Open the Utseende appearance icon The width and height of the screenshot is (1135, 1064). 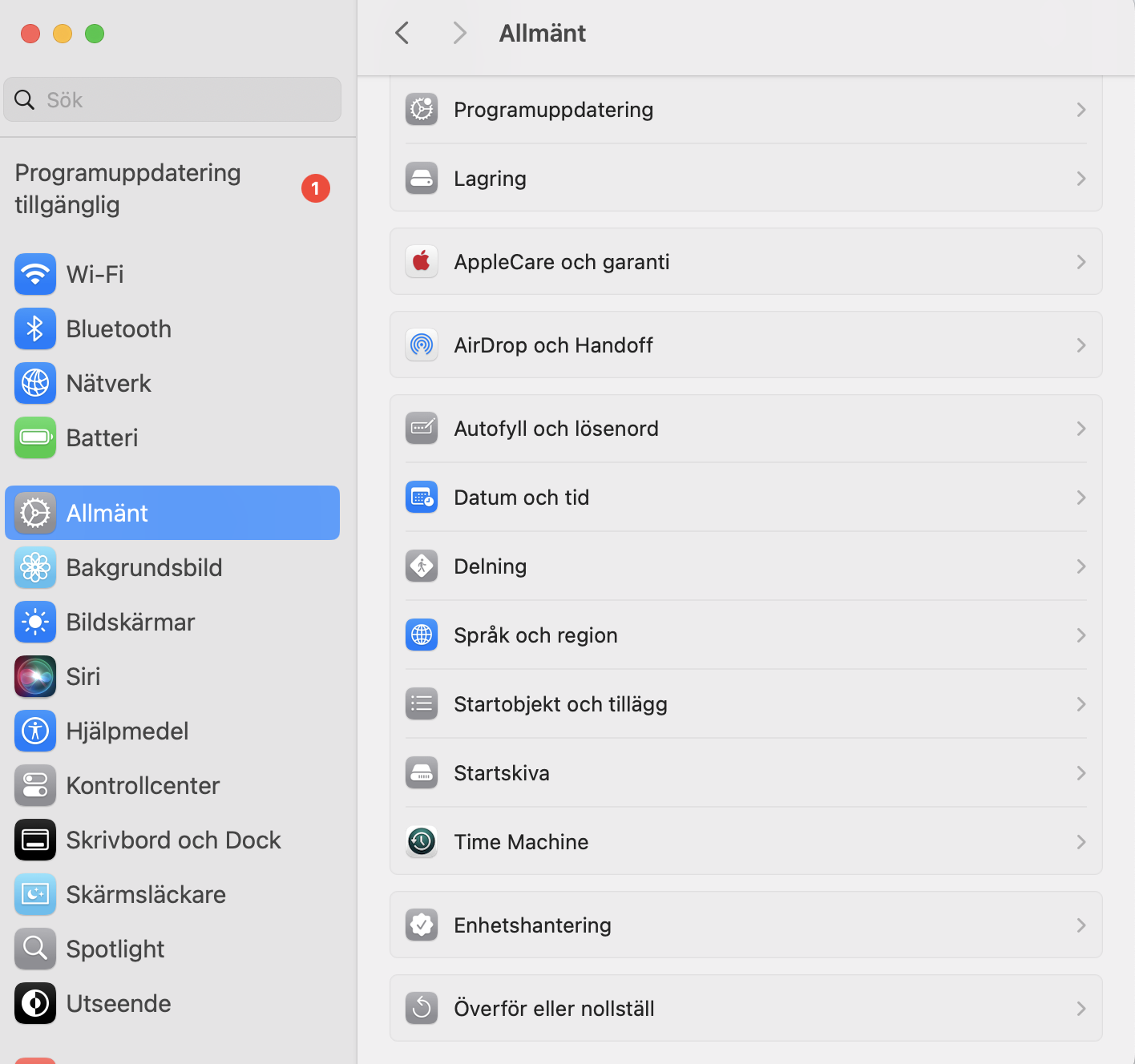pos(35,1003)
